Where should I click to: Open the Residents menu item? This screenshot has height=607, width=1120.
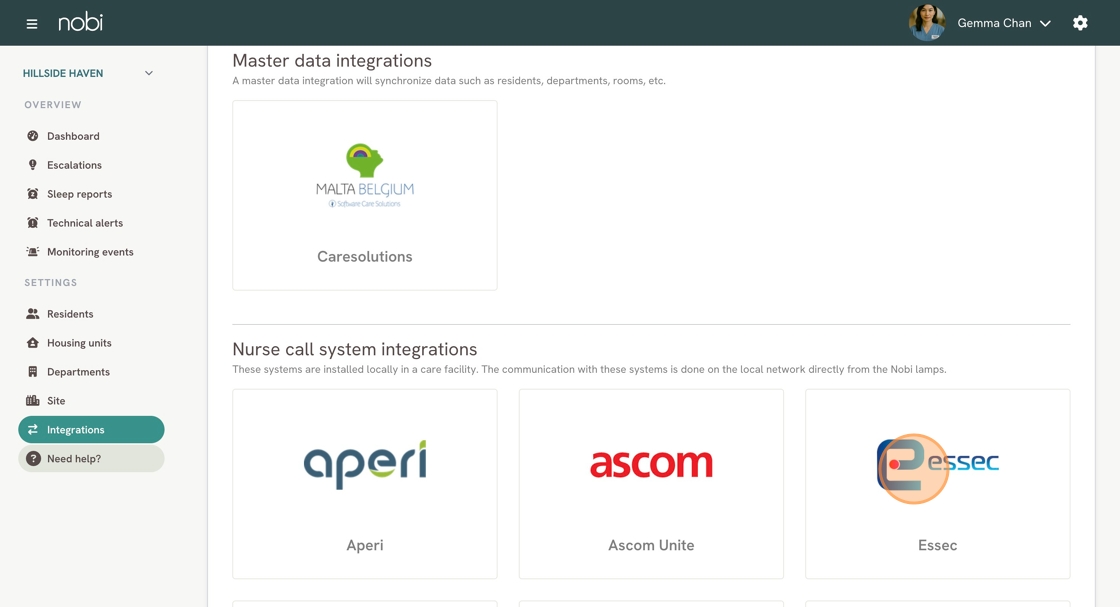pyautogui.click(x=70, y=314)
